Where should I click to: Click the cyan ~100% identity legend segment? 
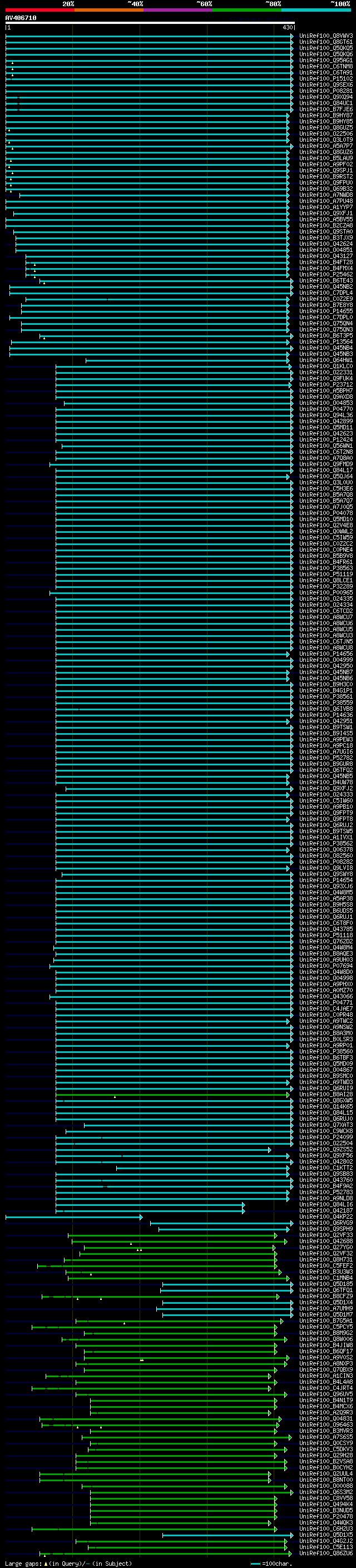click(x=316, y=10)
